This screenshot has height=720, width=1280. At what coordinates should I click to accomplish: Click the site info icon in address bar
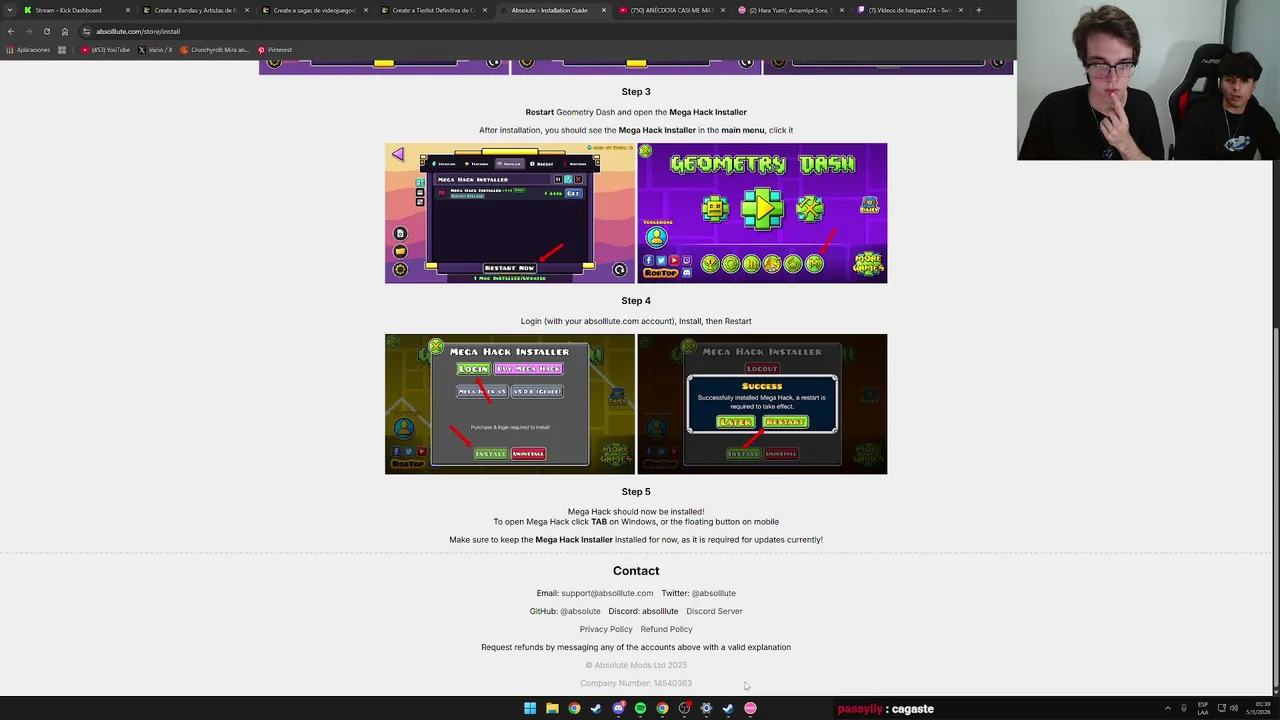click(x=87, y=31)
